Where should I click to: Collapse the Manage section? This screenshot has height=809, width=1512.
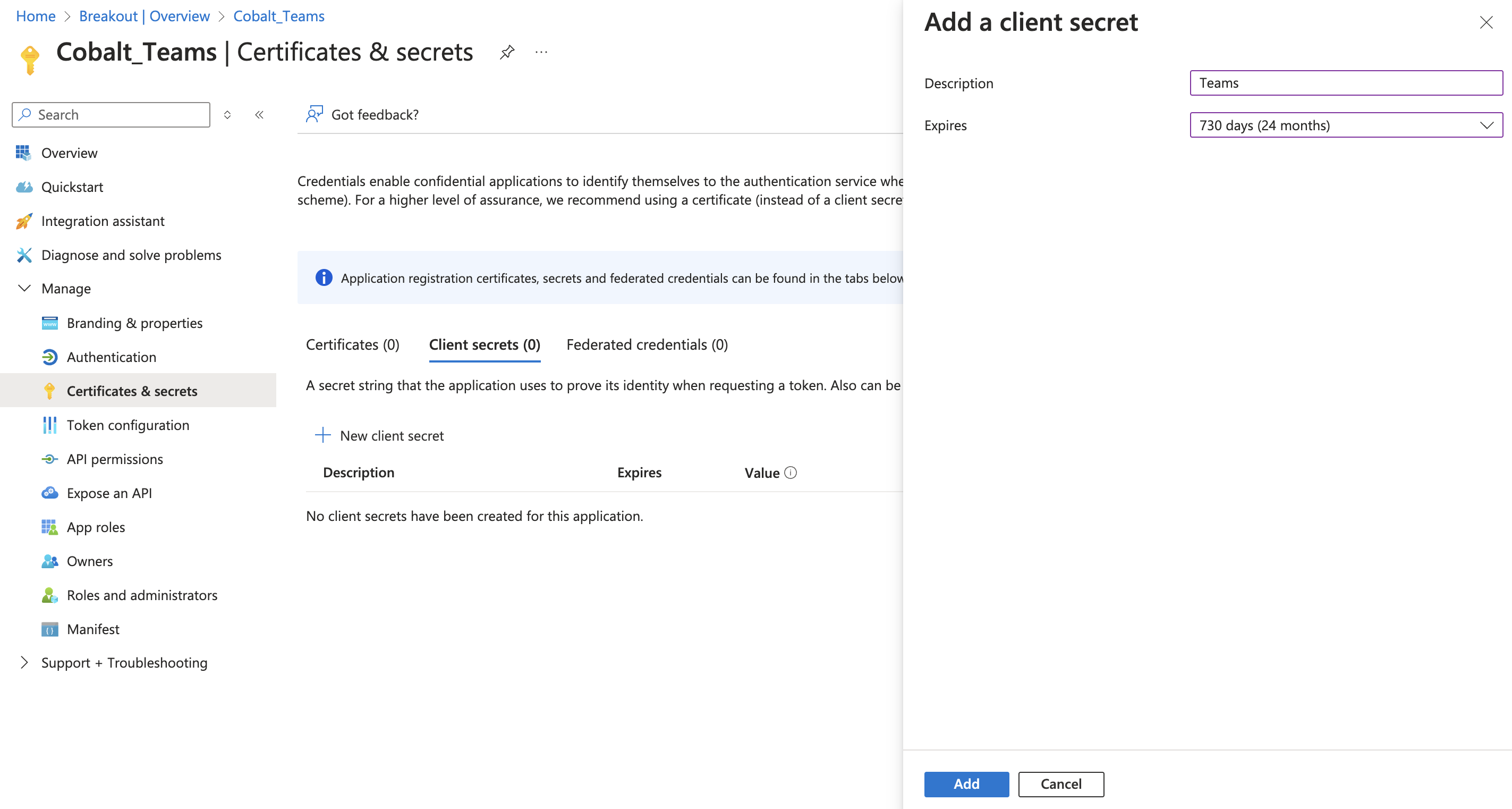(24, 288)
